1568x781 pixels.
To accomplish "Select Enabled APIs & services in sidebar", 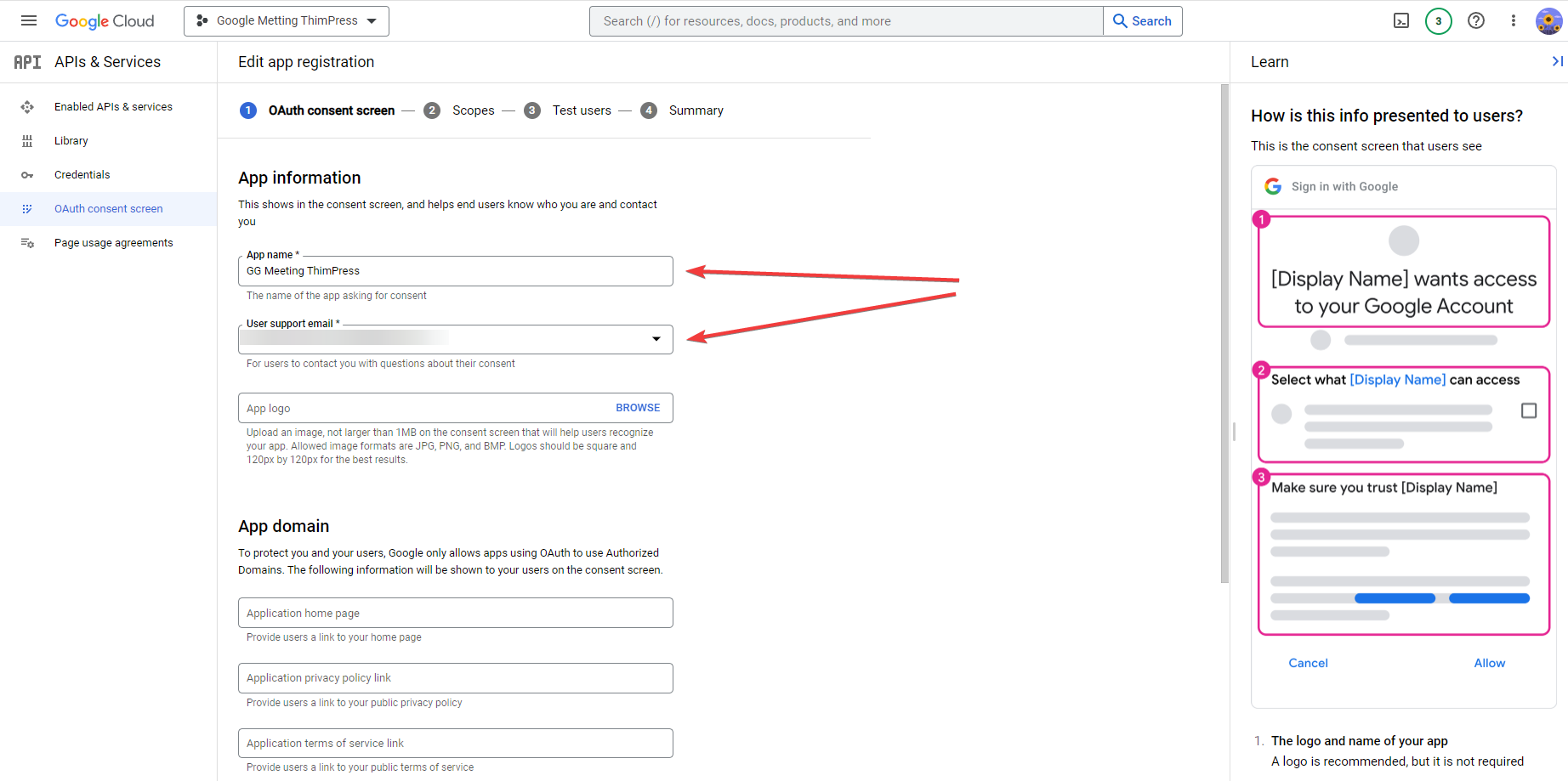I will click(113, 107).
